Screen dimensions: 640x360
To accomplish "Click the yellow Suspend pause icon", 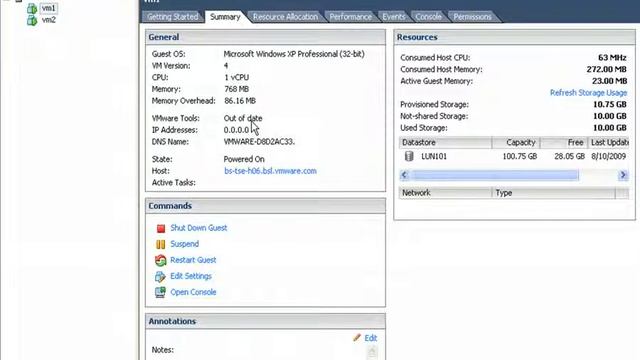I will click(161, 244).
